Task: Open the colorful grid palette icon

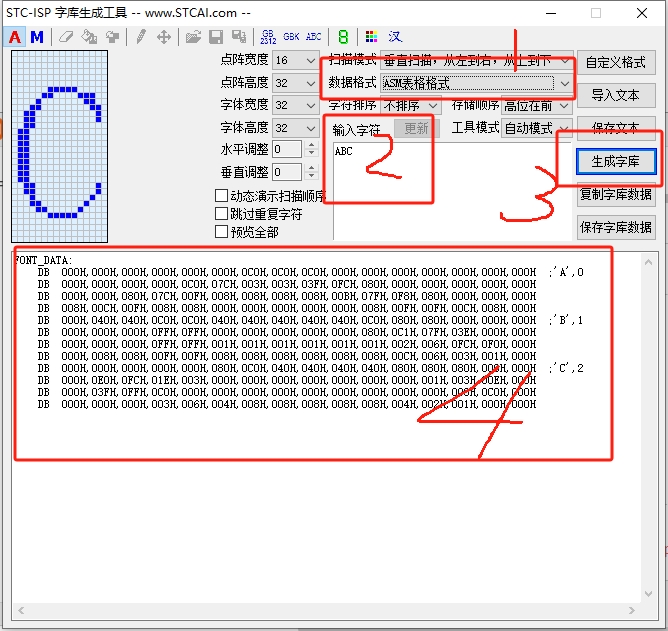Action: (371, 37)
